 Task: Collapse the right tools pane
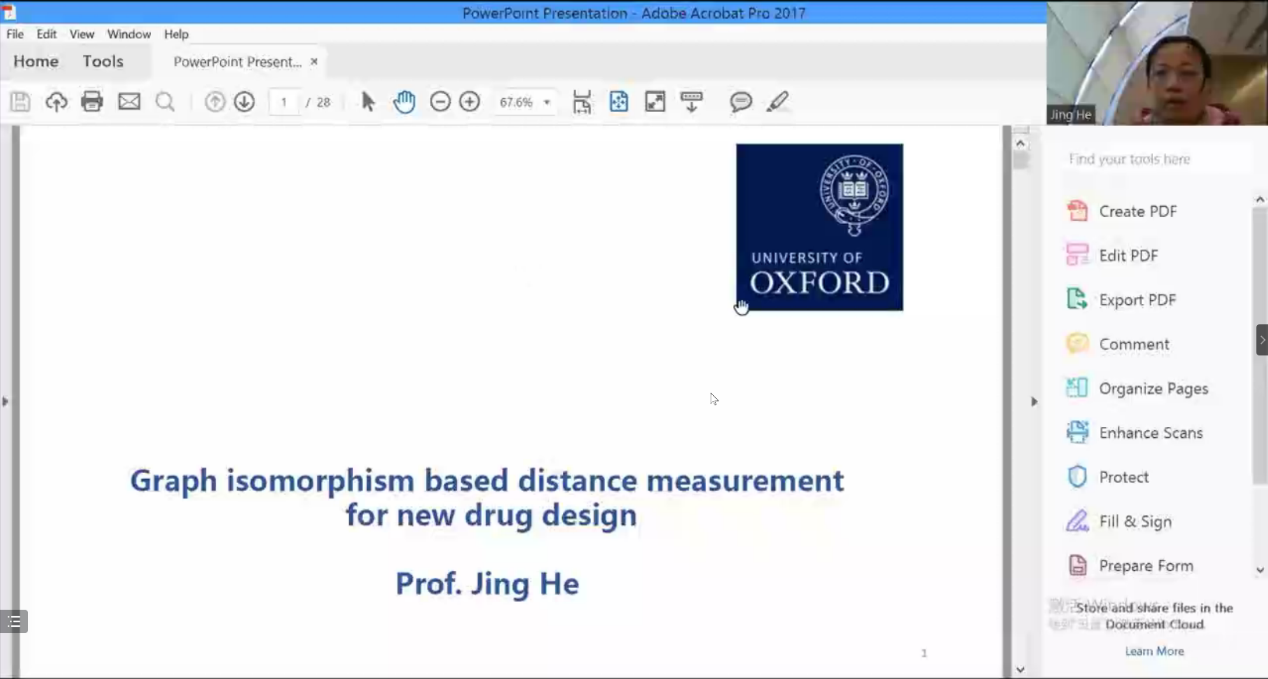click(x=1034, y=401)
